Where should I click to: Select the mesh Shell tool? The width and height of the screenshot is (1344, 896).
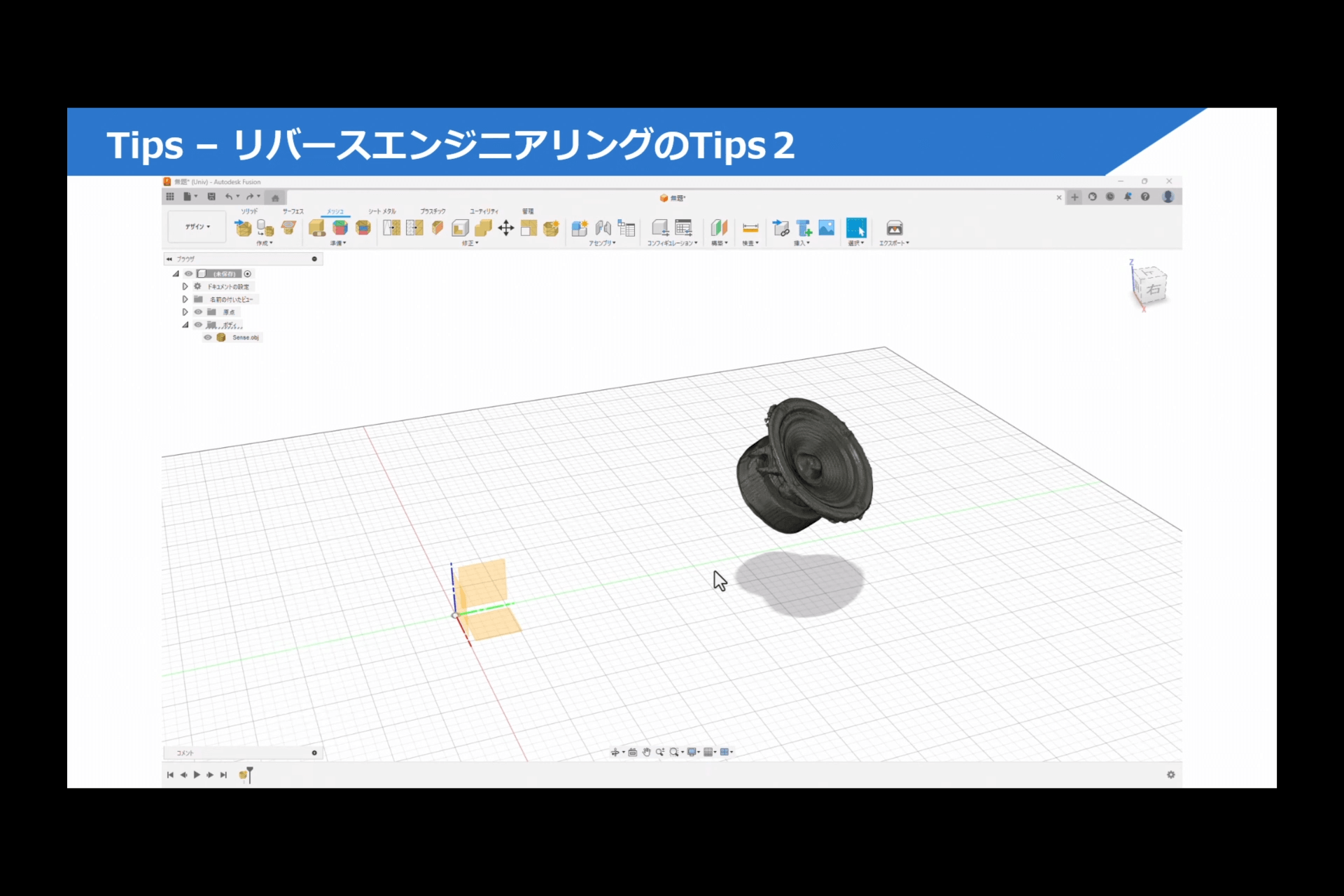[x=460, y=227]
